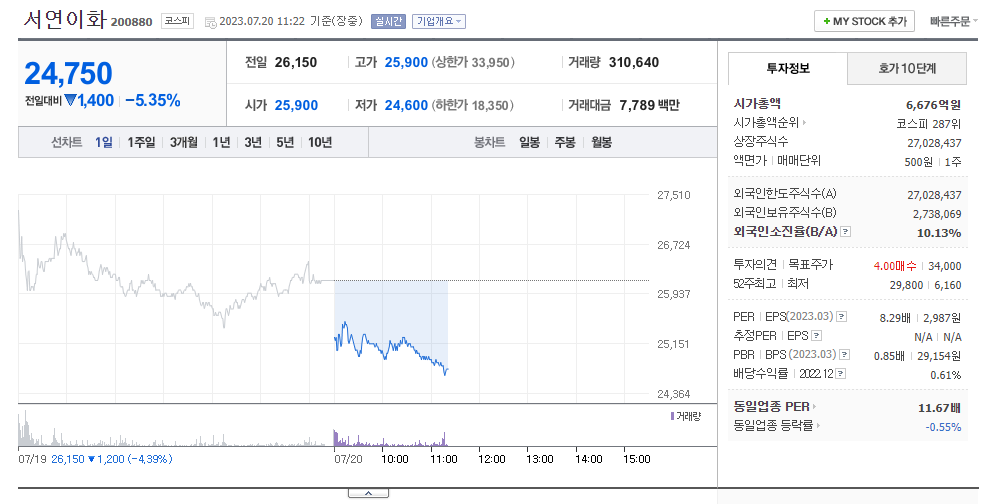Open the 빠른주문 dropdown
The width and height of the screenshot is (1002, 504).
pos(953,21)
